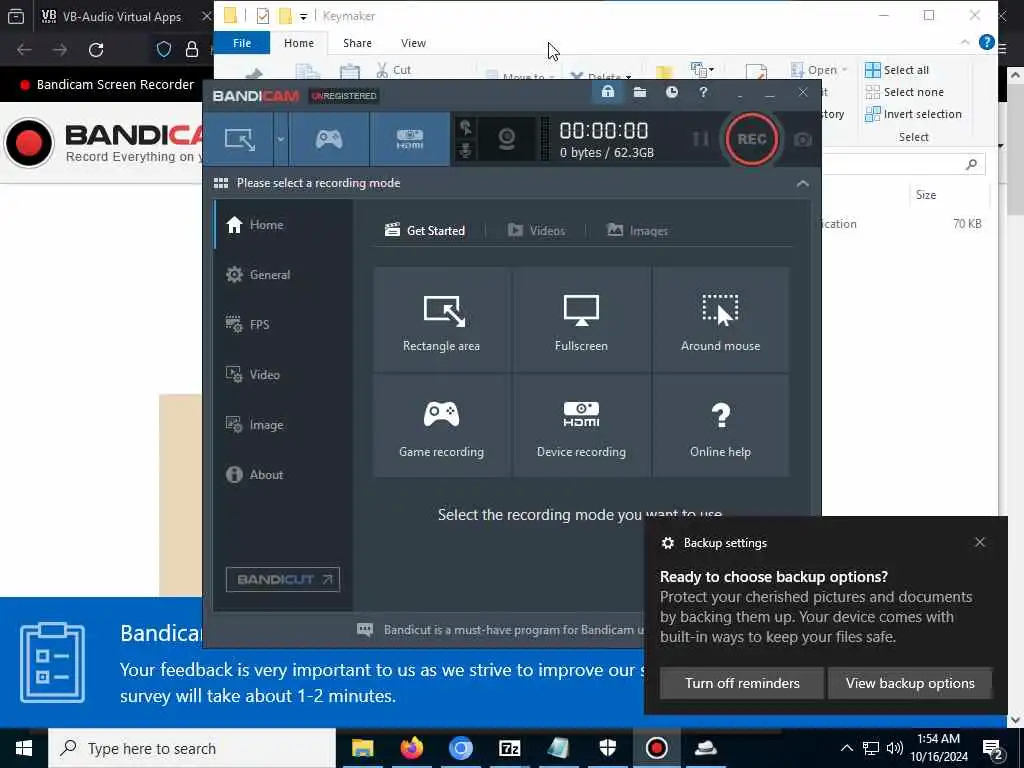1024x768 pixels.
Task: Click Bandicam taskbar icon
Action: [656, 748]
